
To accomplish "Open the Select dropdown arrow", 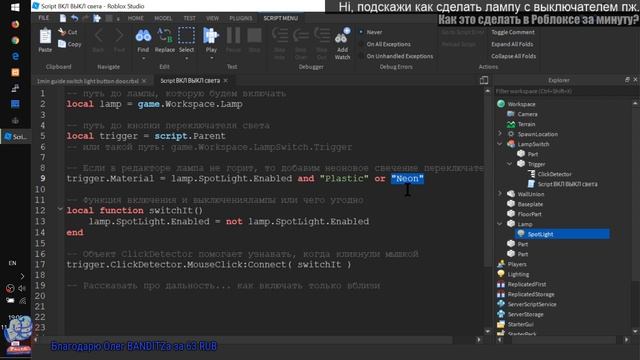I will 186,58.
